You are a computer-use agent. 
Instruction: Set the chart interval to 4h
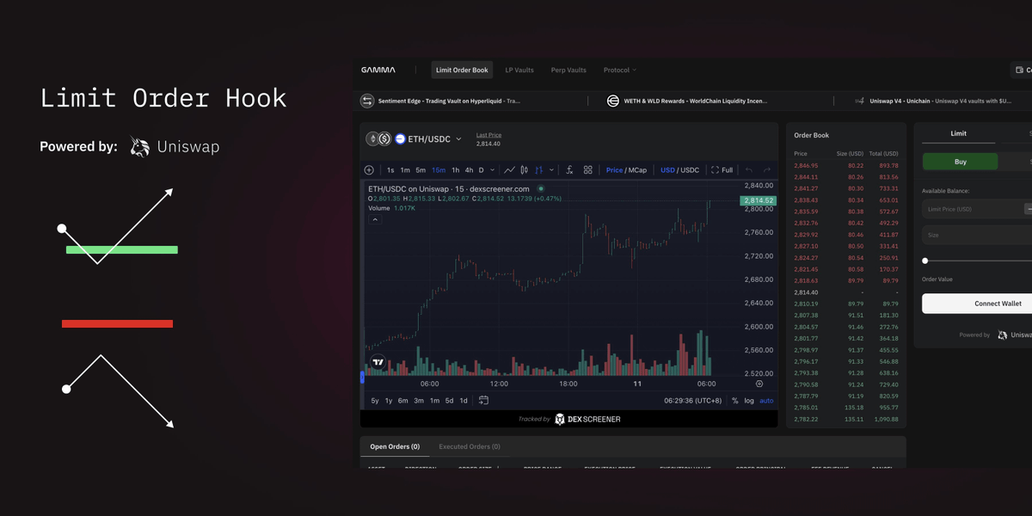pos(469,170)
